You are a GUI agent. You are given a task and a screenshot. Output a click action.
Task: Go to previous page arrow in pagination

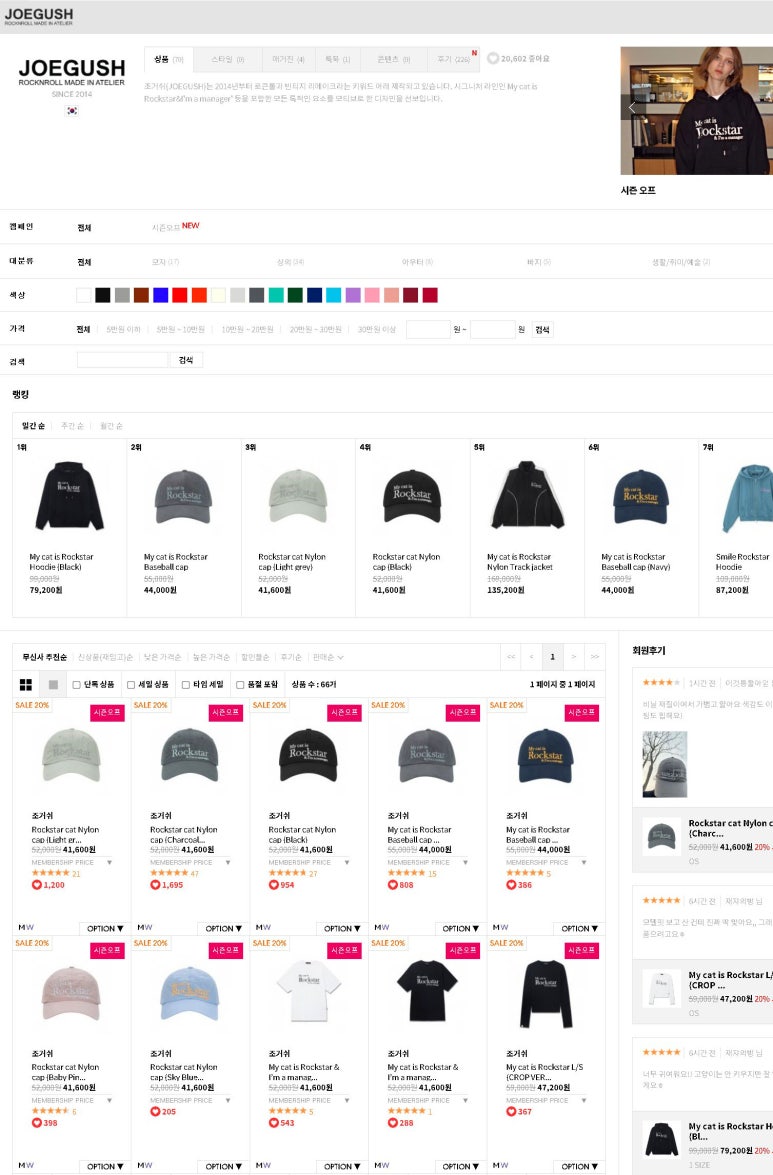coord(532,656)
